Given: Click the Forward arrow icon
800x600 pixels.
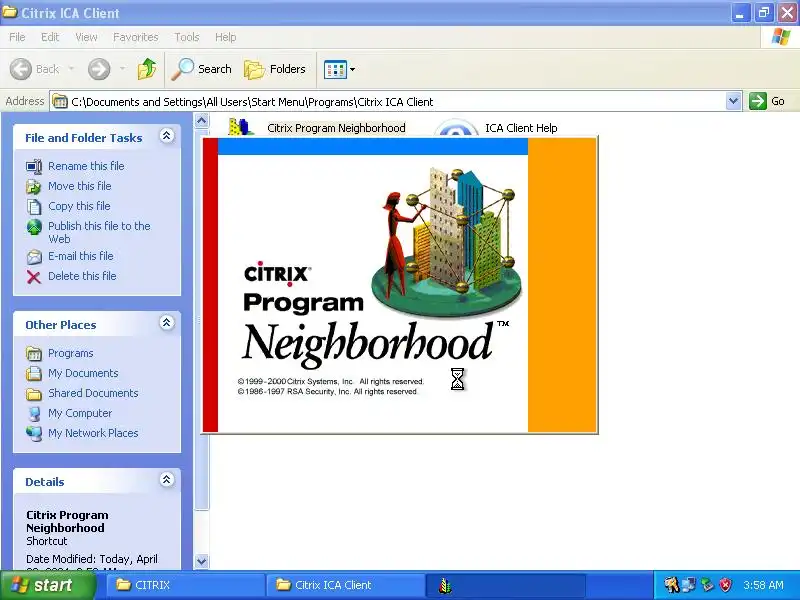Looking at the screenshot, I should coord(99,69).
